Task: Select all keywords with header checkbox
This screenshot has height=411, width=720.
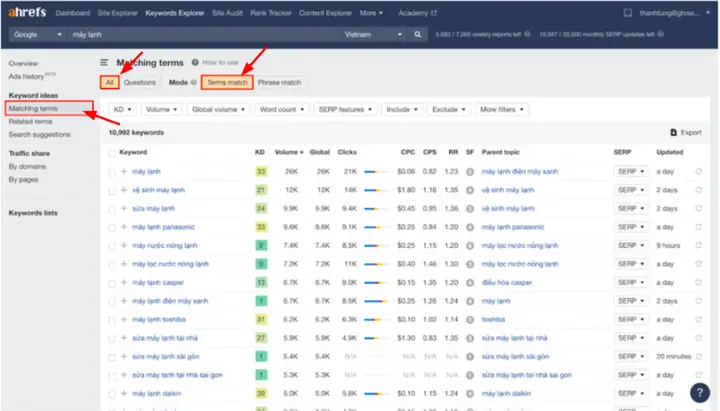Action: click(x=112, y=153)
